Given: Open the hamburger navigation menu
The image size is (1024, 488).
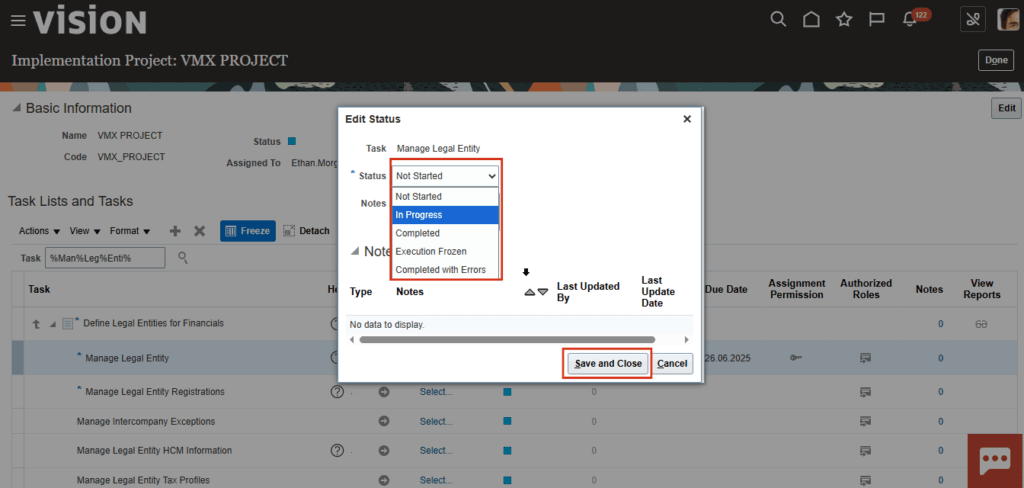Looking at the screenshot, I should click(18, 21).
